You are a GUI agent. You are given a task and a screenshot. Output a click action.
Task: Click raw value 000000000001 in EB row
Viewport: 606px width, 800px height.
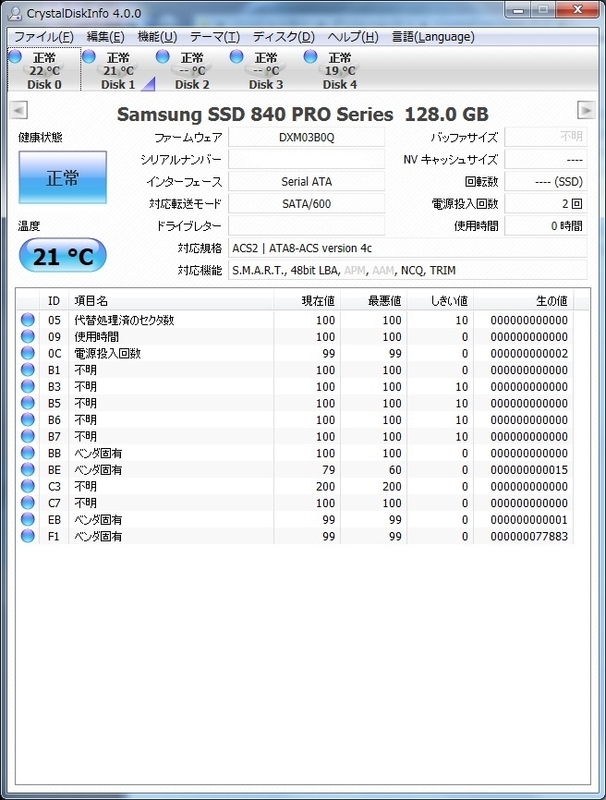click(529, 519)
